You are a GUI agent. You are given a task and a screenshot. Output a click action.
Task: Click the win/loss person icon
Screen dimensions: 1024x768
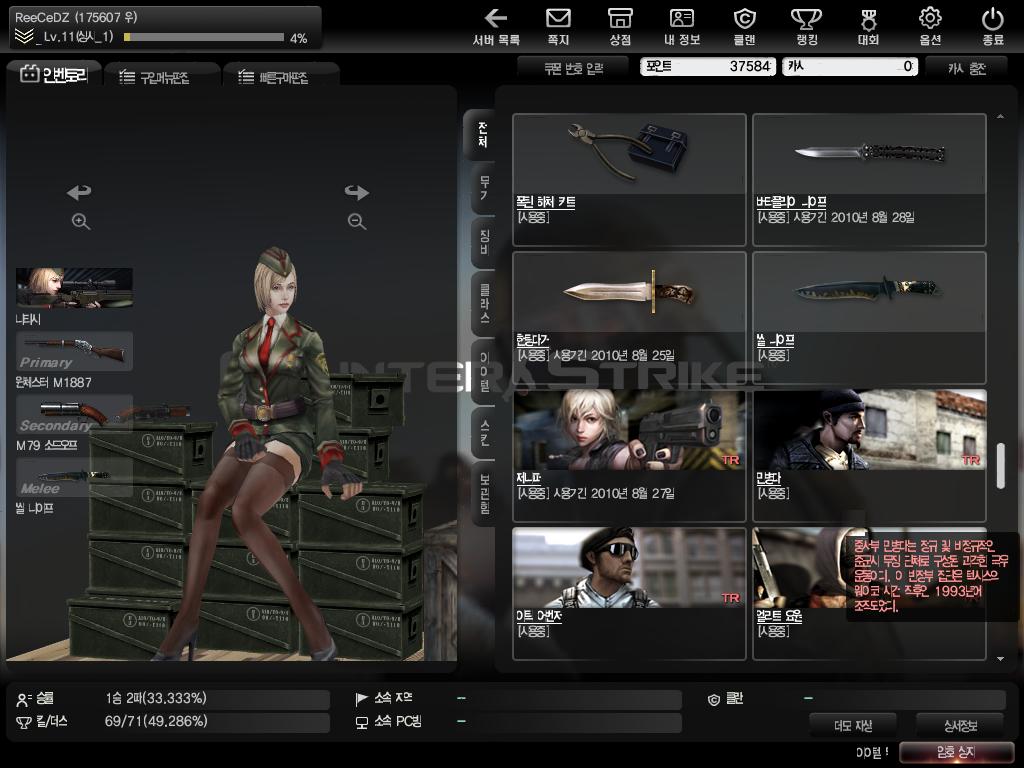pyautogui.click(x=24, y=699)
